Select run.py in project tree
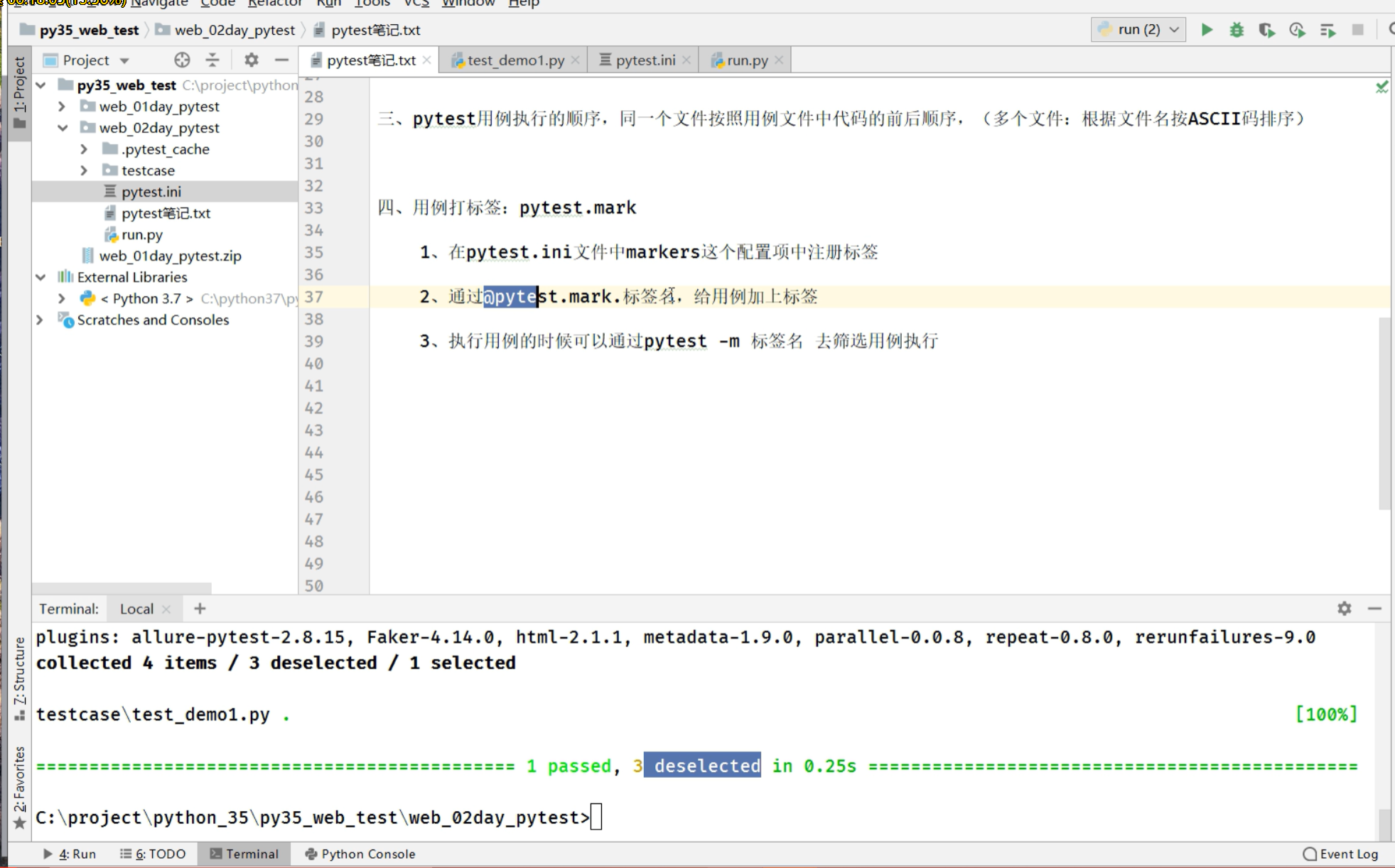1395x868 pixels. pos(141,234)
